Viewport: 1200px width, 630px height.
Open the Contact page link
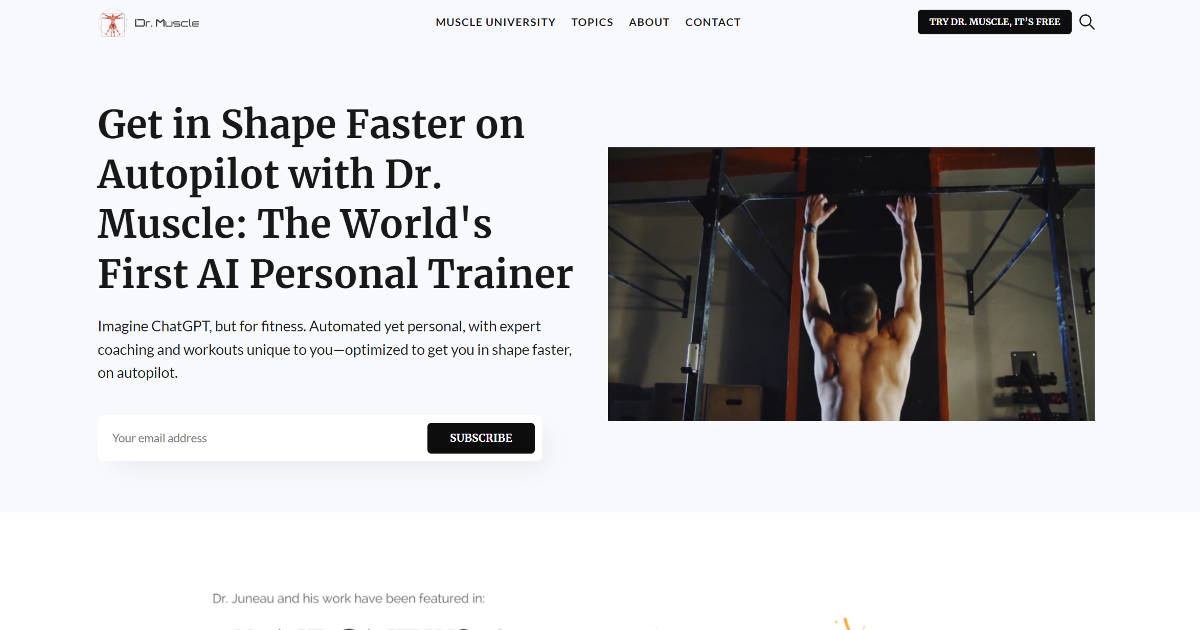pos(713,22)
